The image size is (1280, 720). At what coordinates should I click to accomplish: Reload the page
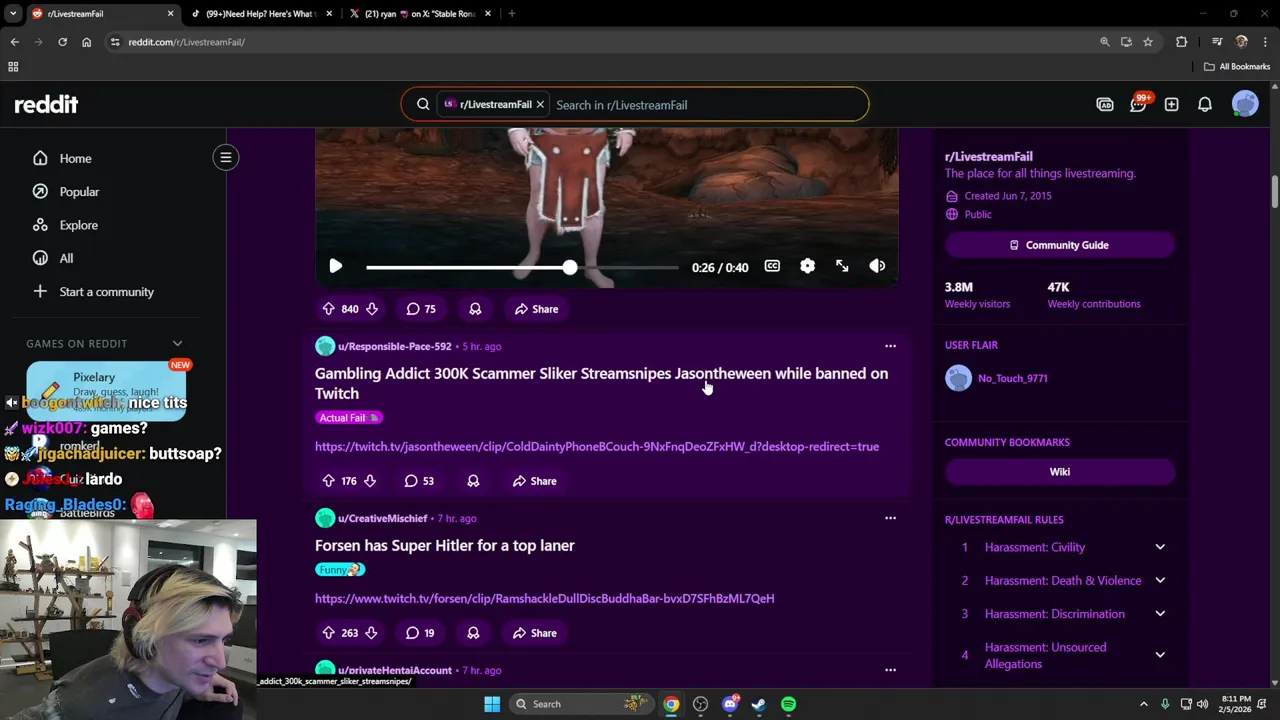62,42
